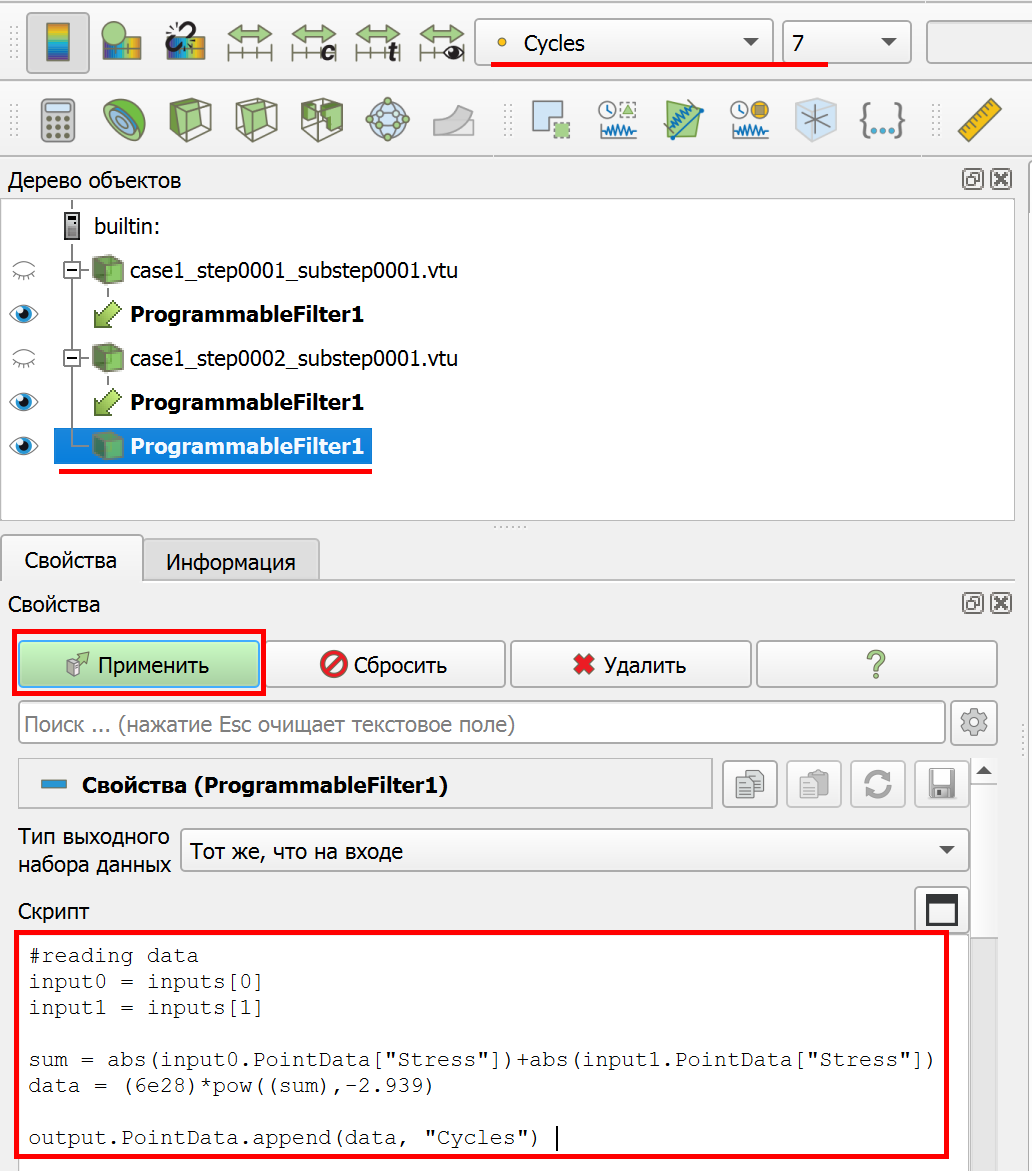The image size is (1032, 1171).
Task: Close the Дерево объектов panel
Action: point(1001,179)
